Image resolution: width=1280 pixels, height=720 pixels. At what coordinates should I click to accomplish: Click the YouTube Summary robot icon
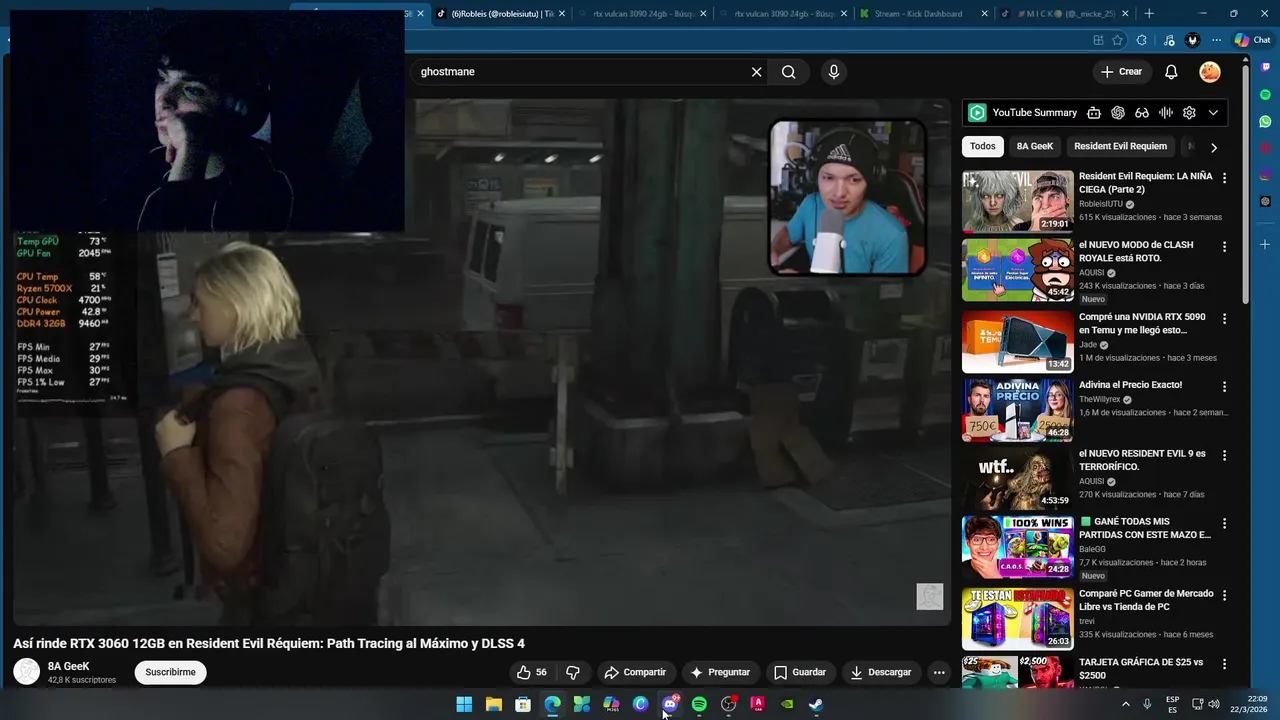1094,113
